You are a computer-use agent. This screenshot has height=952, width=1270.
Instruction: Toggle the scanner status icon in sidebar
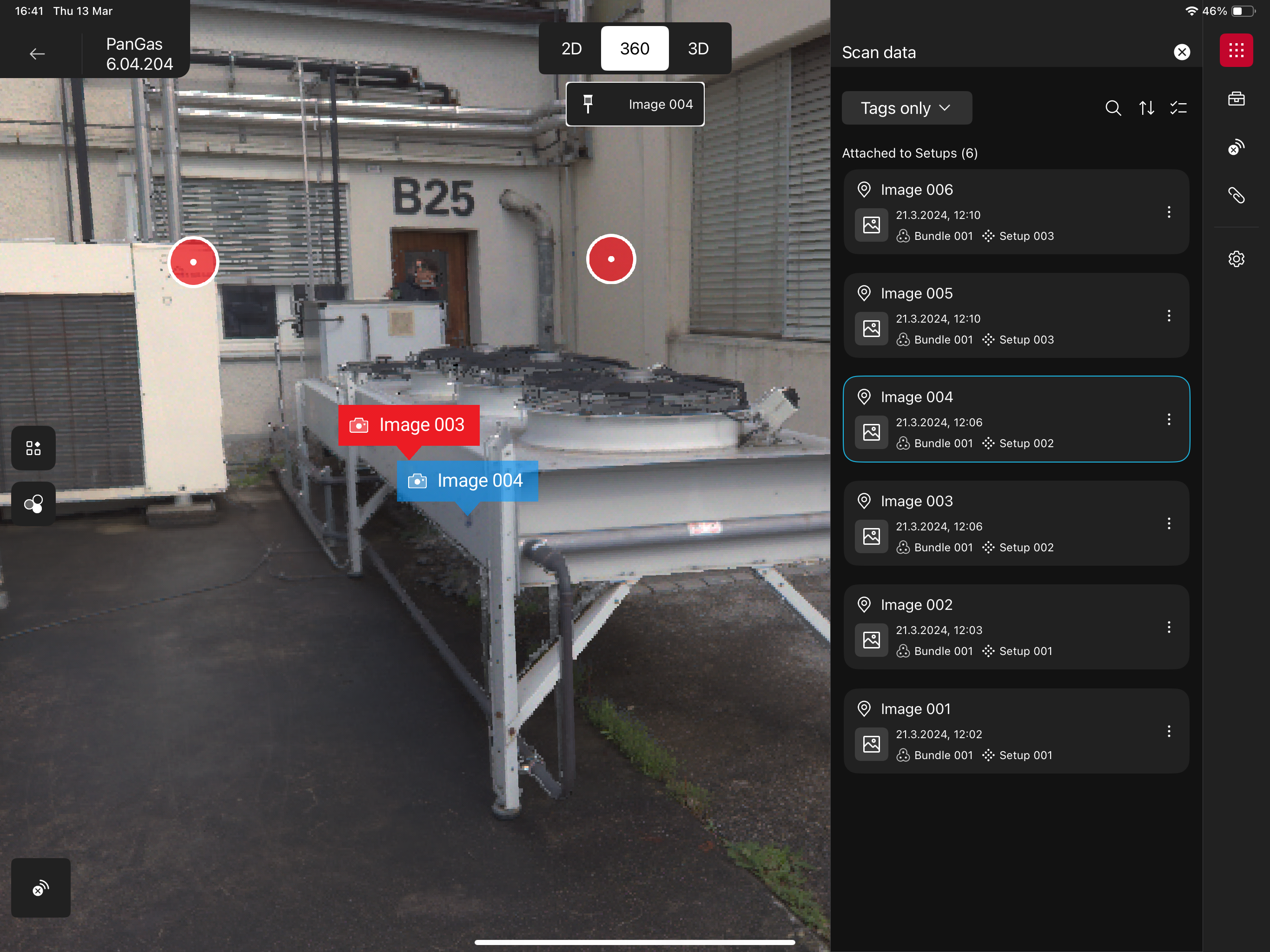[1236, 147]
